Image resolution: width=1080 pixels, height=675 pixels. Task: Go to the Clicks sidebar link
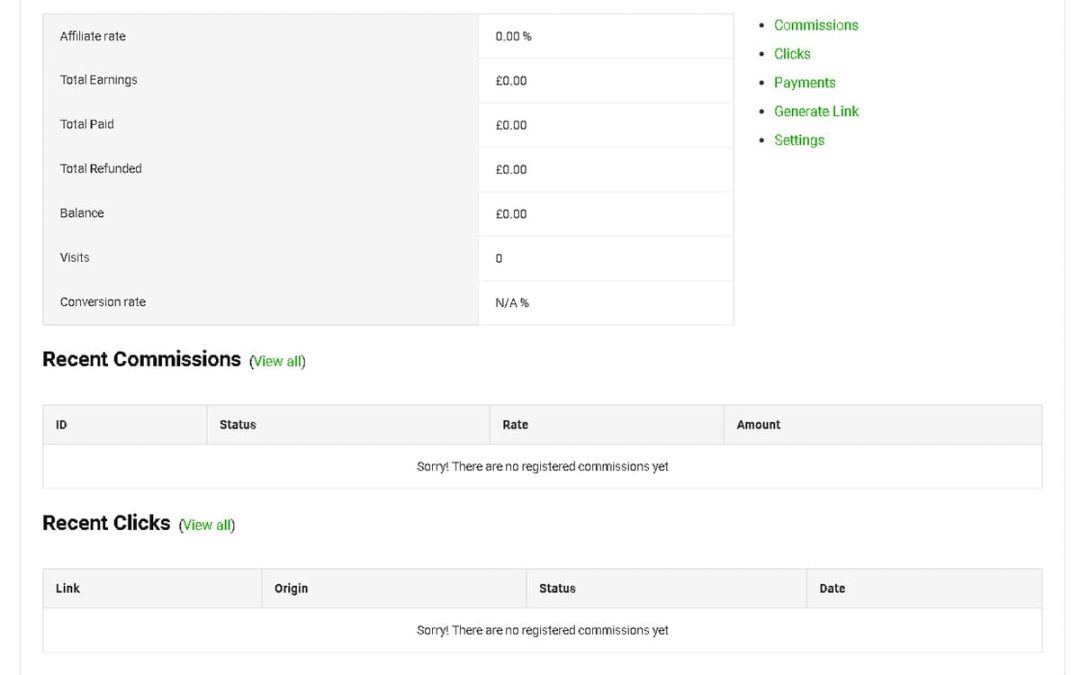[x=792, y=54]
